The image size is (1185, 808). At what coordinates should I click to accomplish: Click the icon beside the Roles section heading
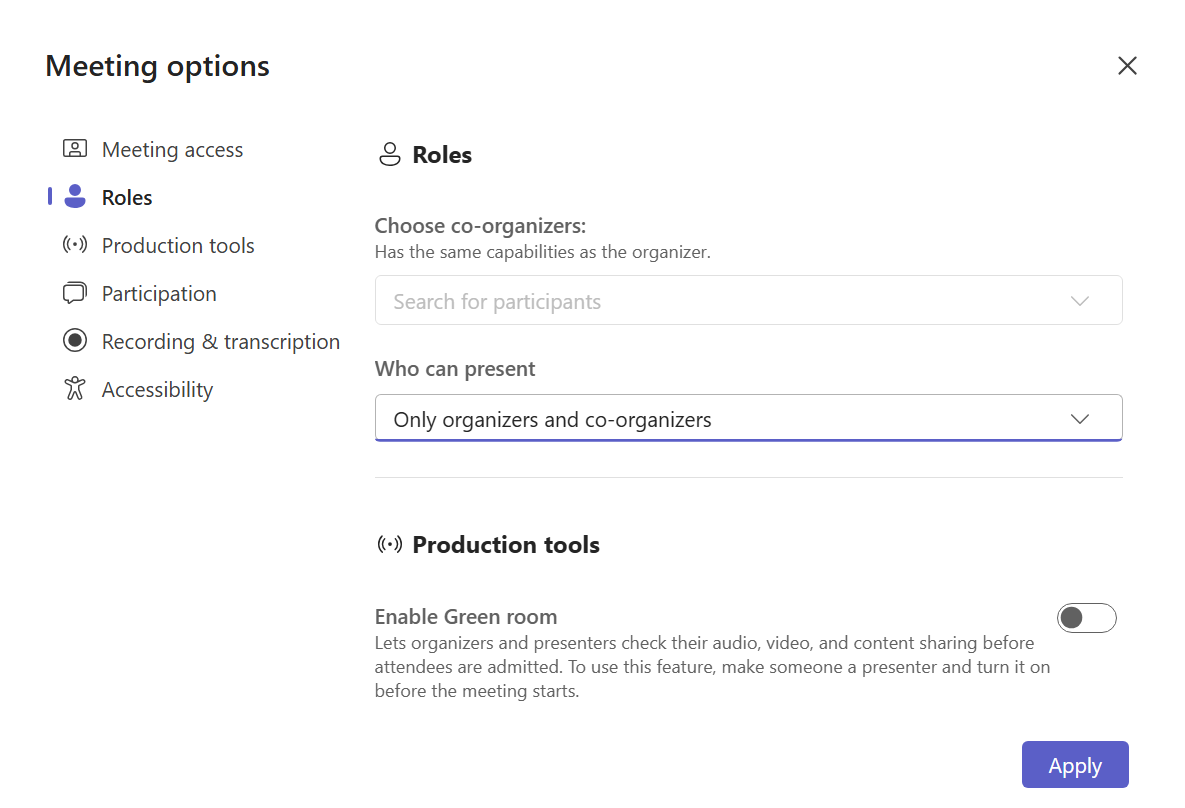pyautogui.click(x=389, y=155)
